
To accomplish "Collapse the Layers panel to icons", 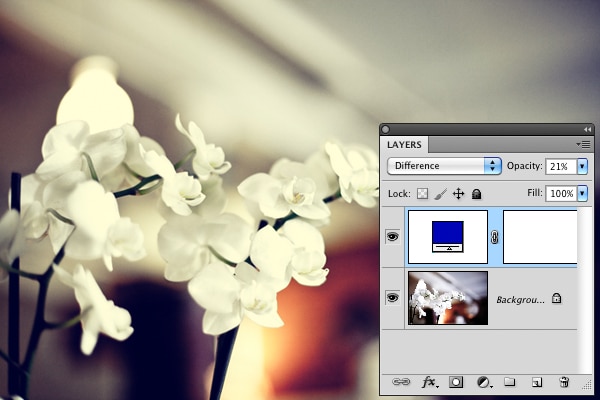I will pyautogui.click(x=587, y=130).
